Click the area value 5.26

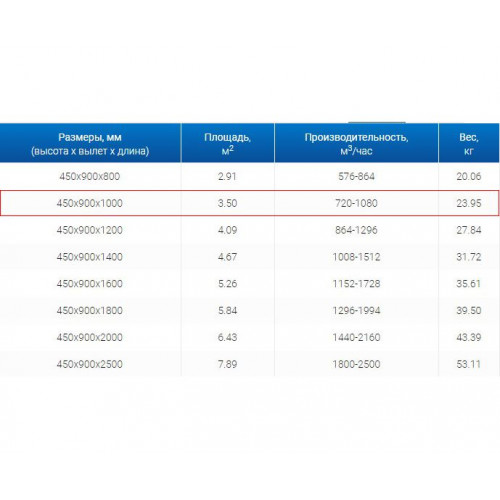pyautogui.click(x=227, y=284)
